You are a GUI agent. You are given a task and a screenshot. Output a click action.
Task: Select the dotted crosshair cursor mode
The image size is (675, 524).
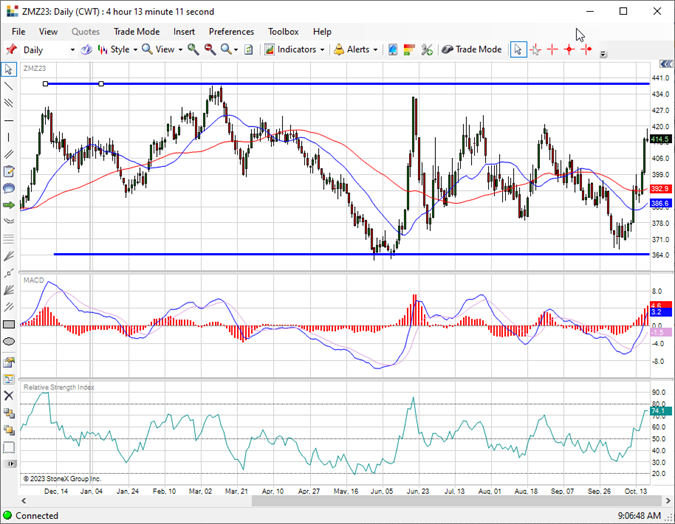click(x=536, y=50)
